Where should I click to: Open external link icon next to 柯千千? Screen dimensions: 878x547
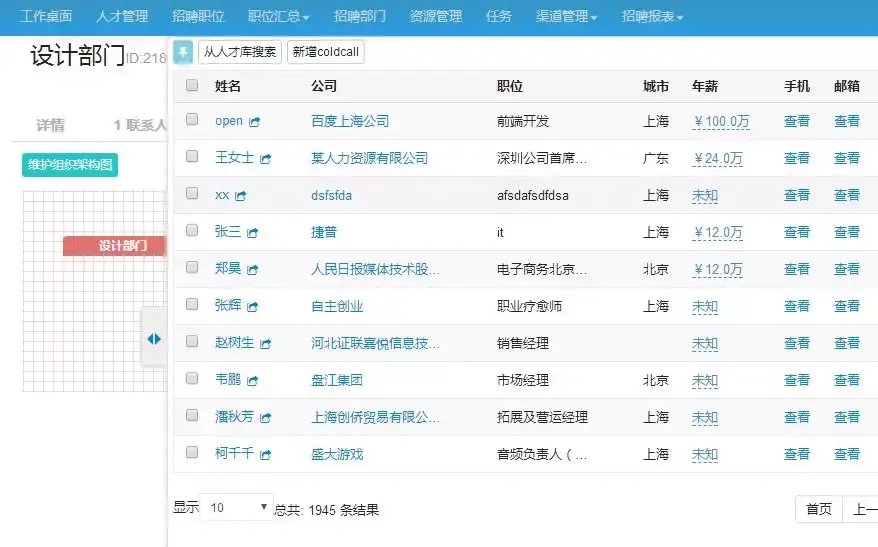click(265, 454)
